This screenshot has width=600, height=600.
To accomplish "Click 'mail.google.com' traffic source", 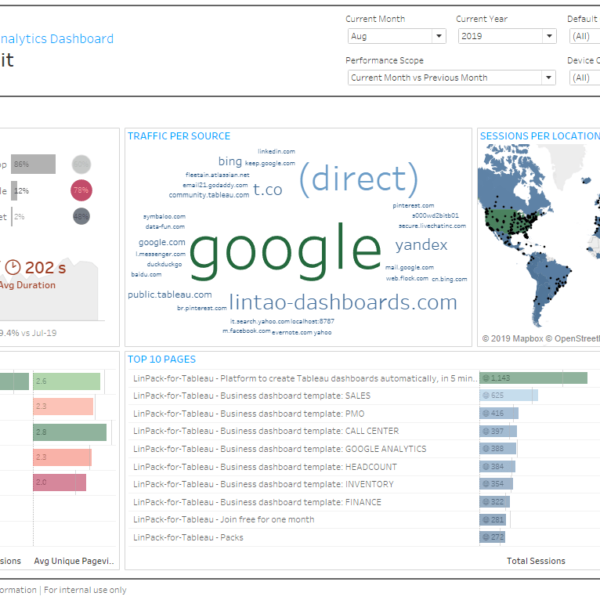I will tap(409, 267).
